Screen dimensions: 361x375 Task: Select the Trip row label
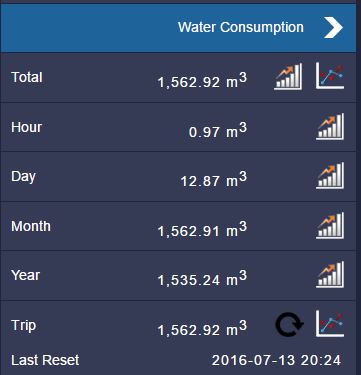coord(23,326)
